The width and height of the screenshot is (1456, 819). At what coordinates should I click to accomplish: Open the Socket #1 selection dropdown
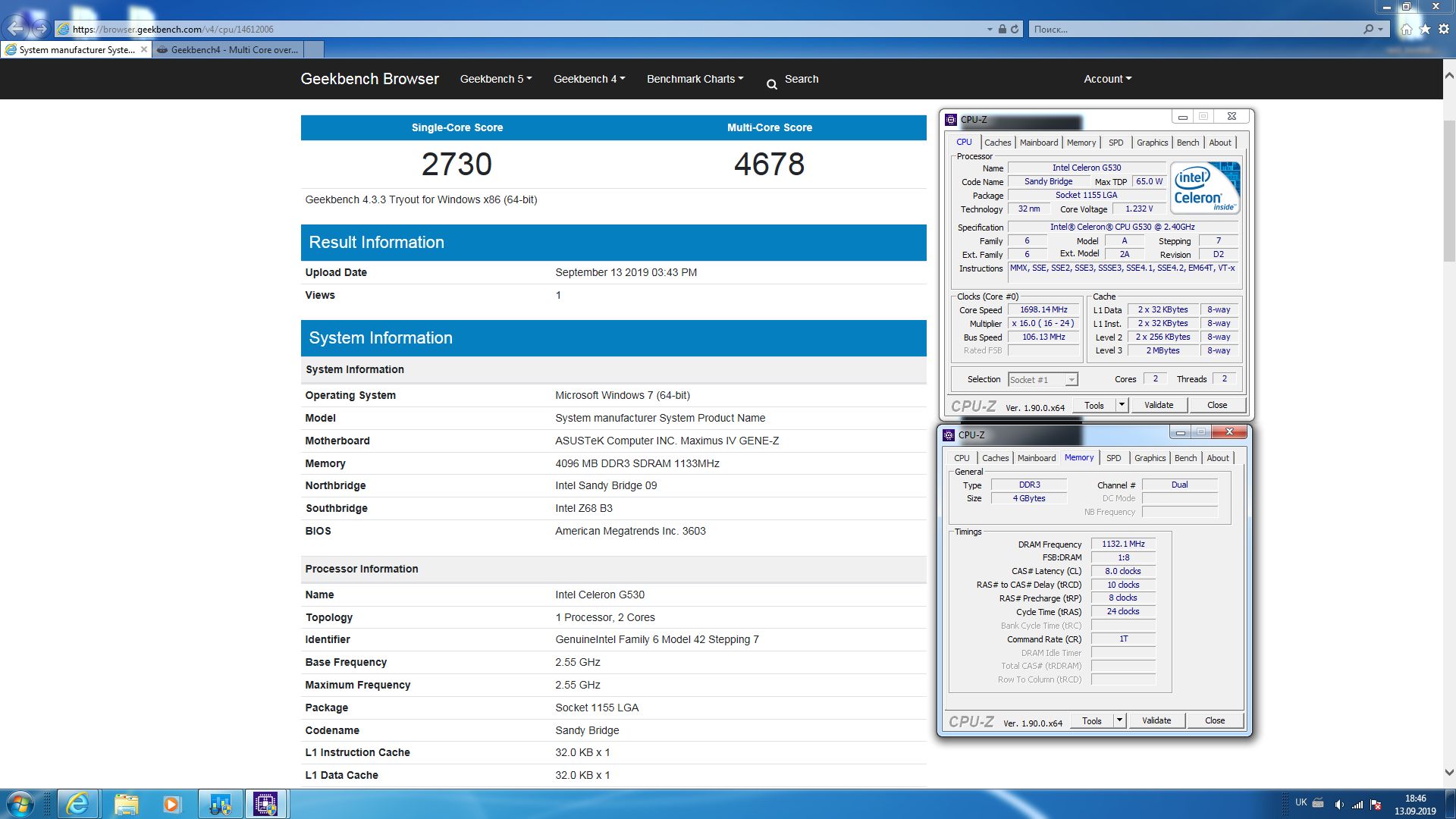click(x=1072, y=380)
